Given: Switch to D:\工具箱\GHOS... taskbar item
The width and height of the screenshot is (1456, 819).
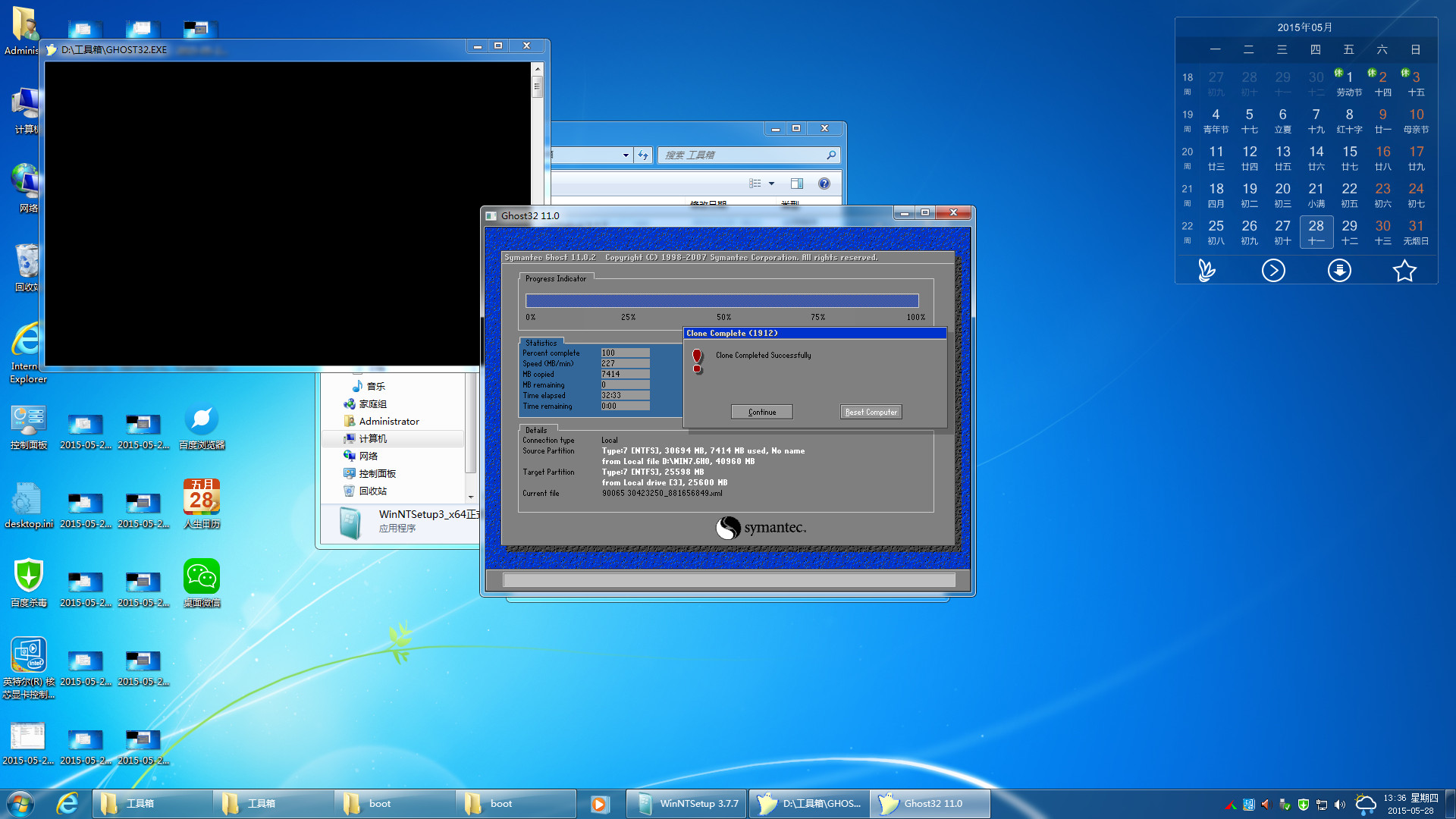Looking at the screenshot, I should [809, 804].
